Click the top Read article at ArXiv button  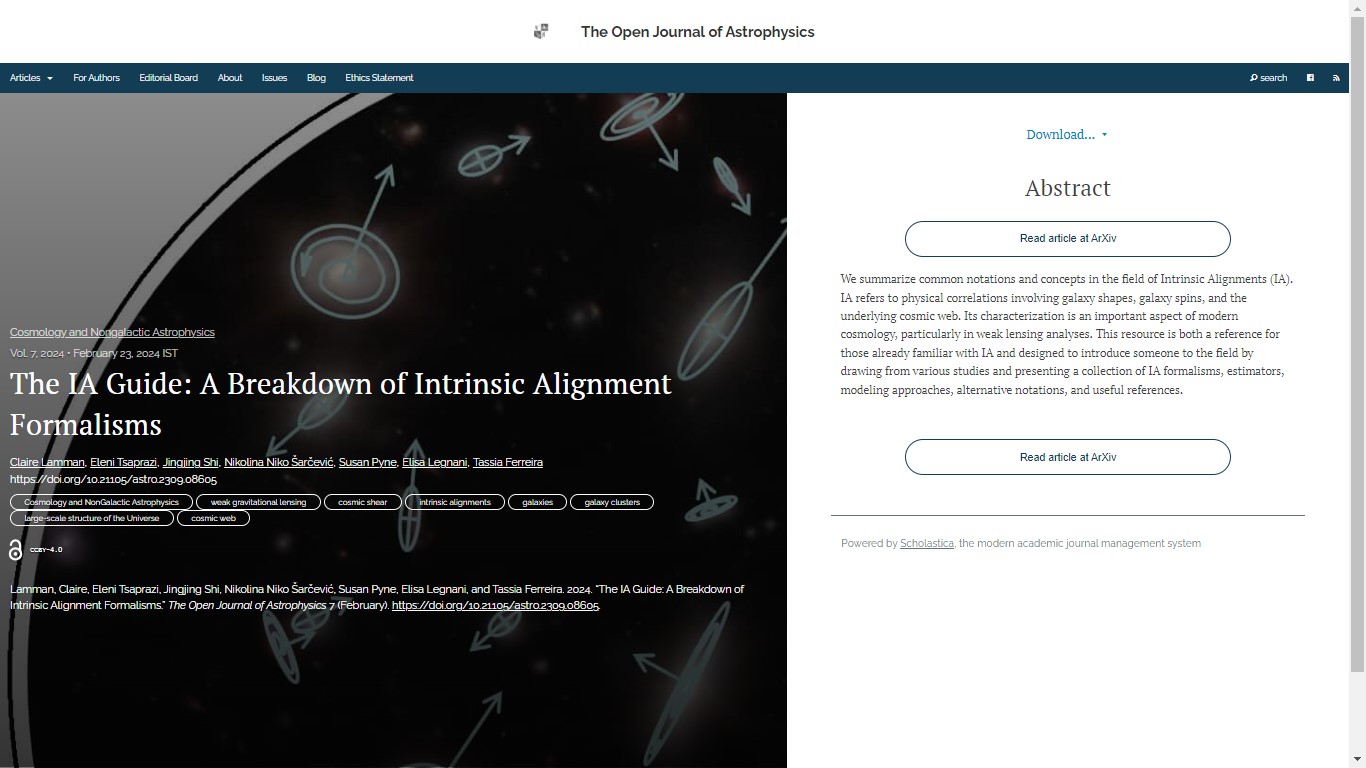(1067, 239)
